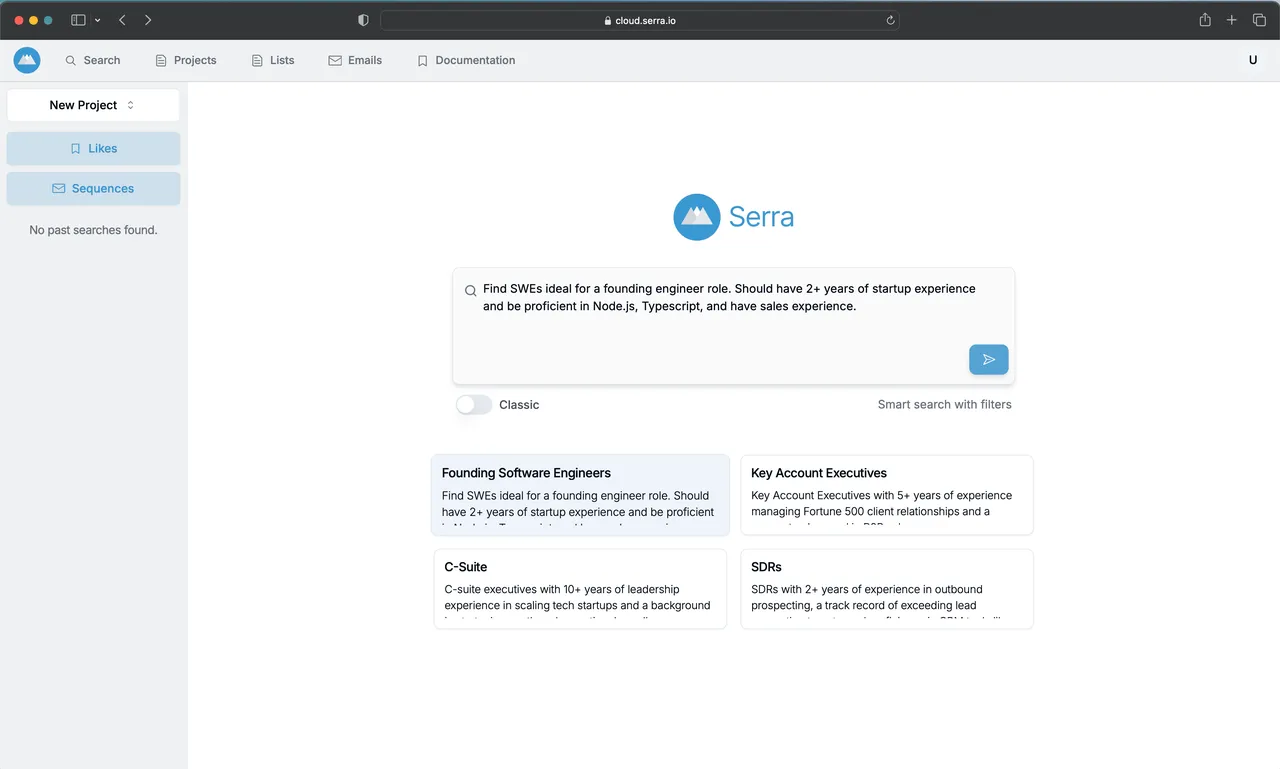Viewport: 1280px width, 769px height.
Task: Click 'No past searches found.' text
Action: (93, 230)
